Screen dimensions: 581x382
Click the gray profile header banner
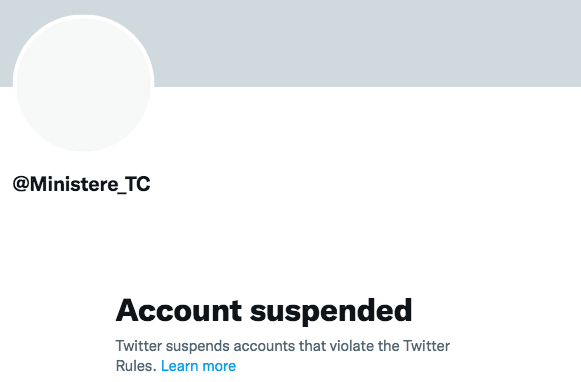[x=367, y=43]
